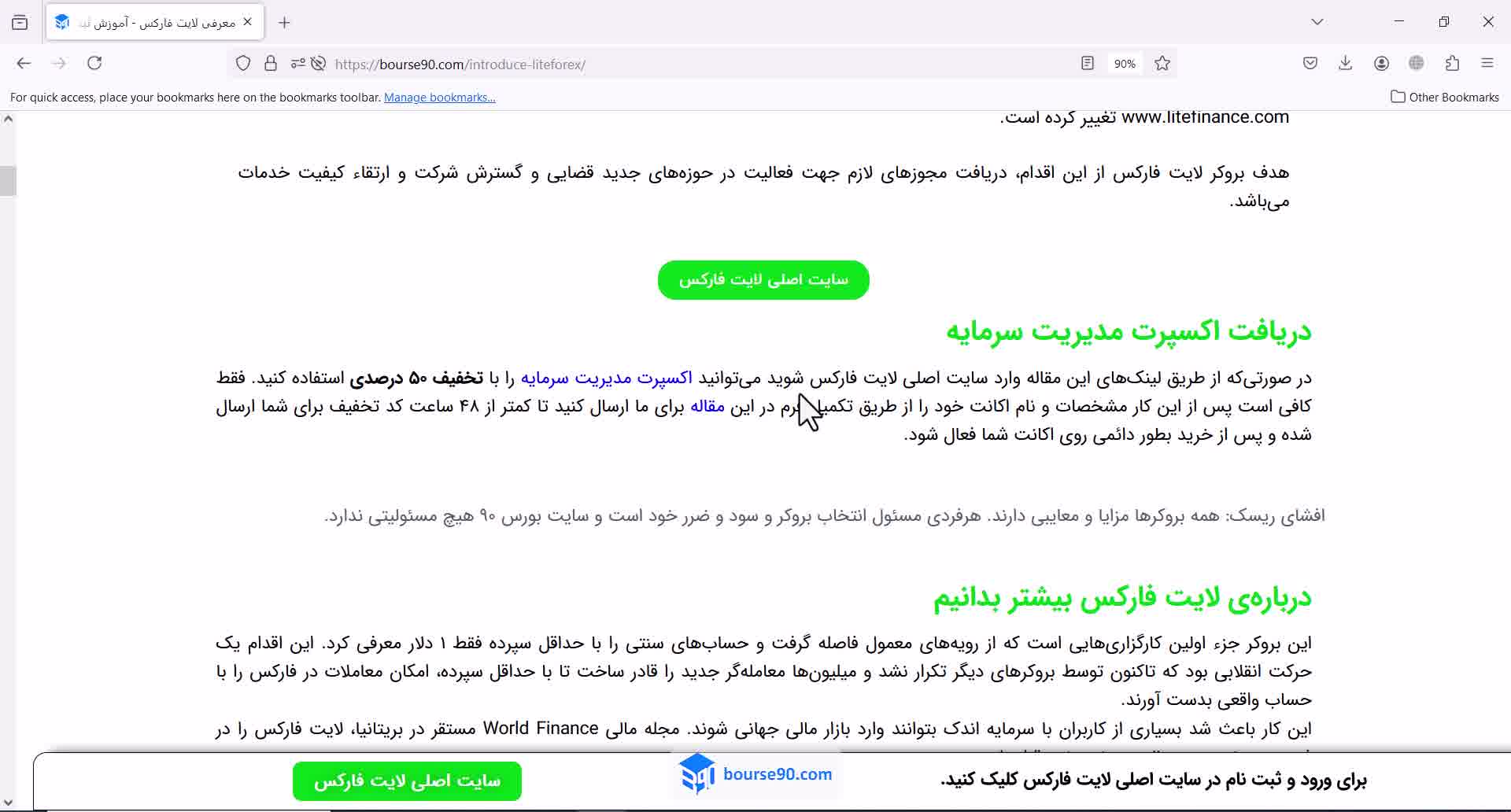Click the افشای ریسک disclaimer text
This screenshot has height=812, width=1511.
pos(825,516)
